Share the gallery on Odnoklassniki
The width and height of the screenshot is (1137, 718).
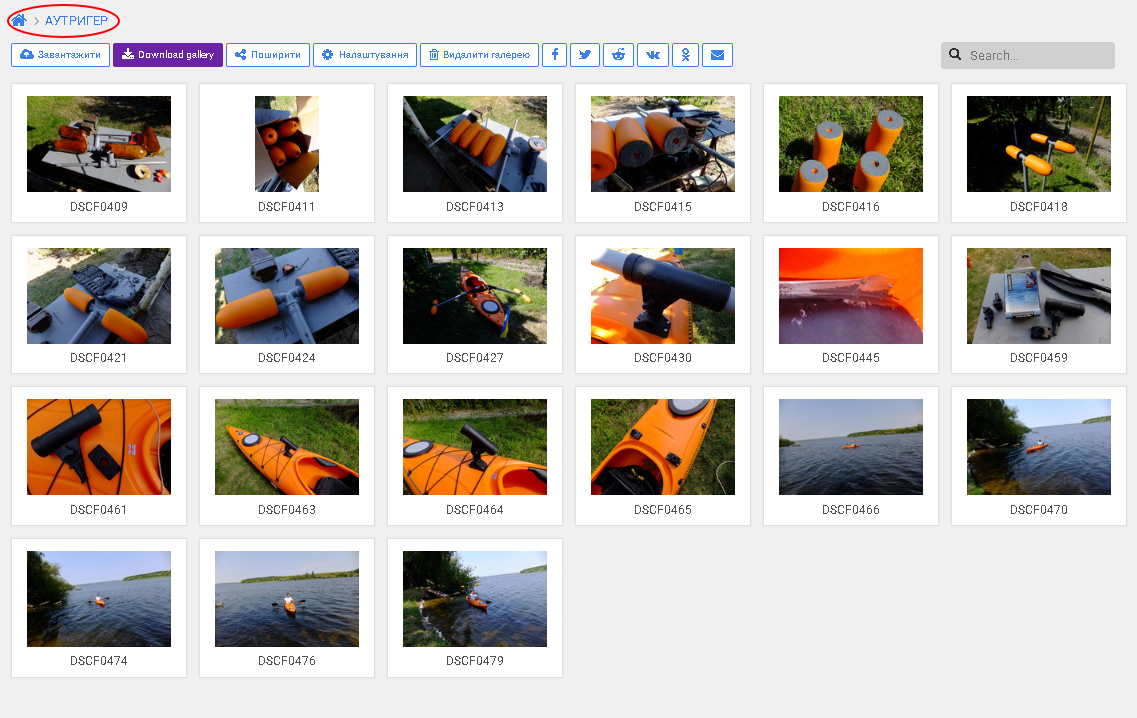coord(685,55)
